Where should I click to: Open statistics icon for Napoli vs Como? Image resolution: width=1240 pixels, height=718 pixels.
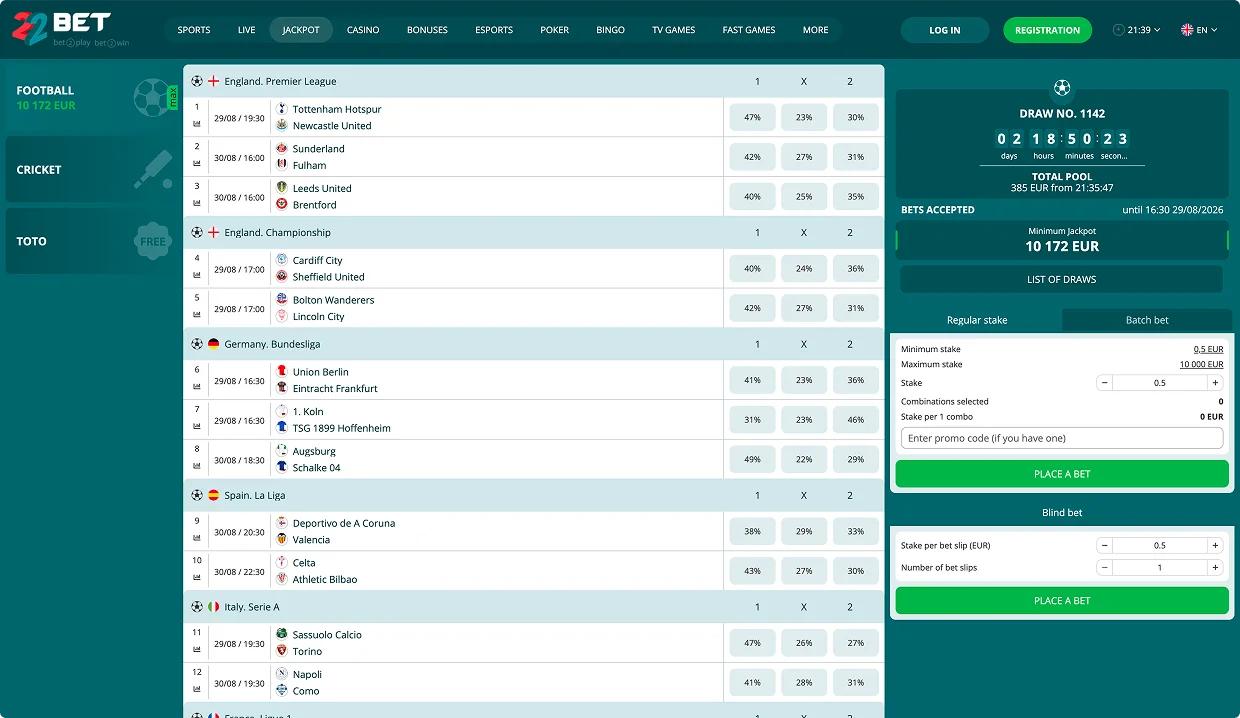(197, 689)
